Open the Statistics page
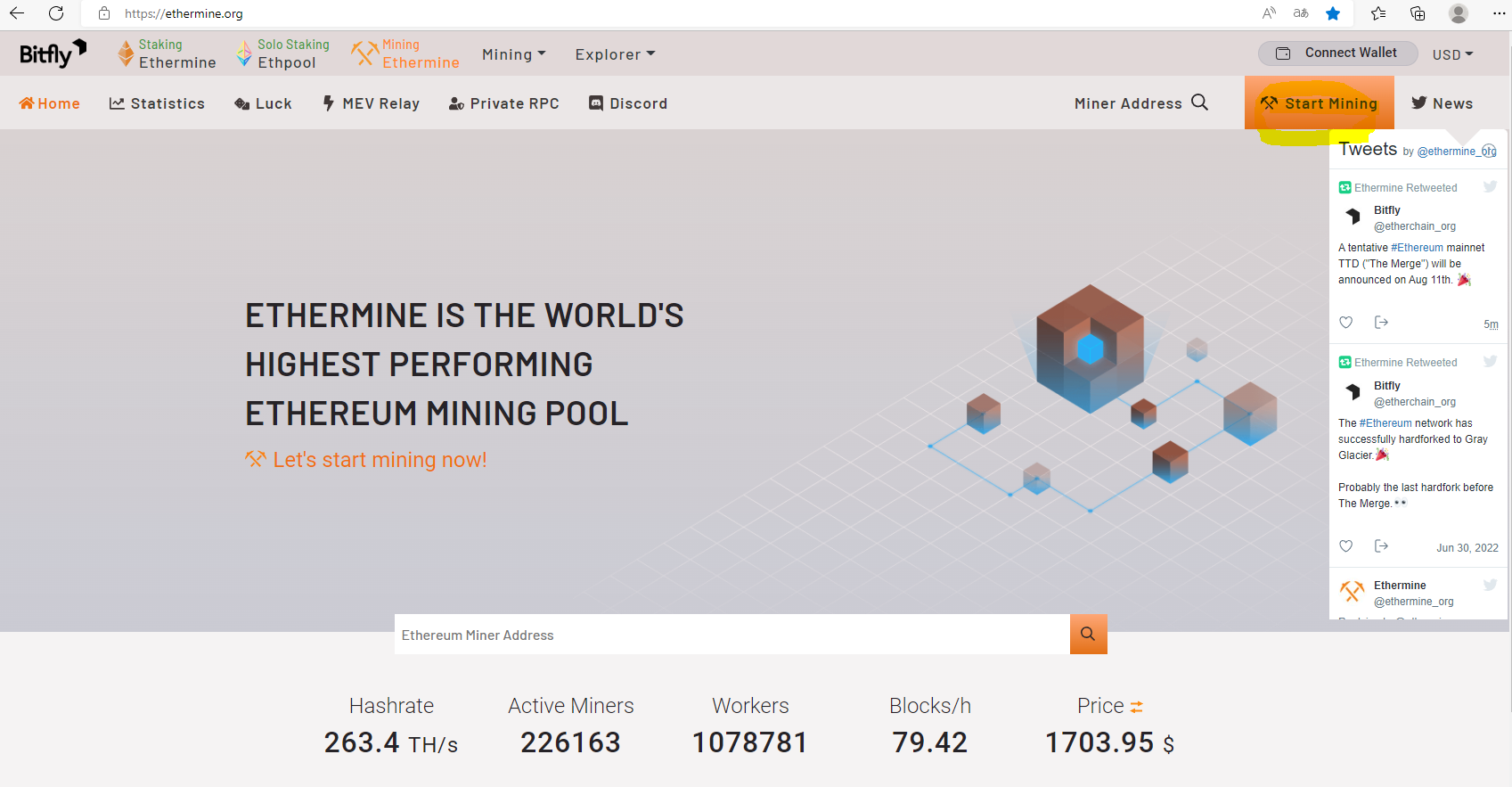 (x=157, y=103)
